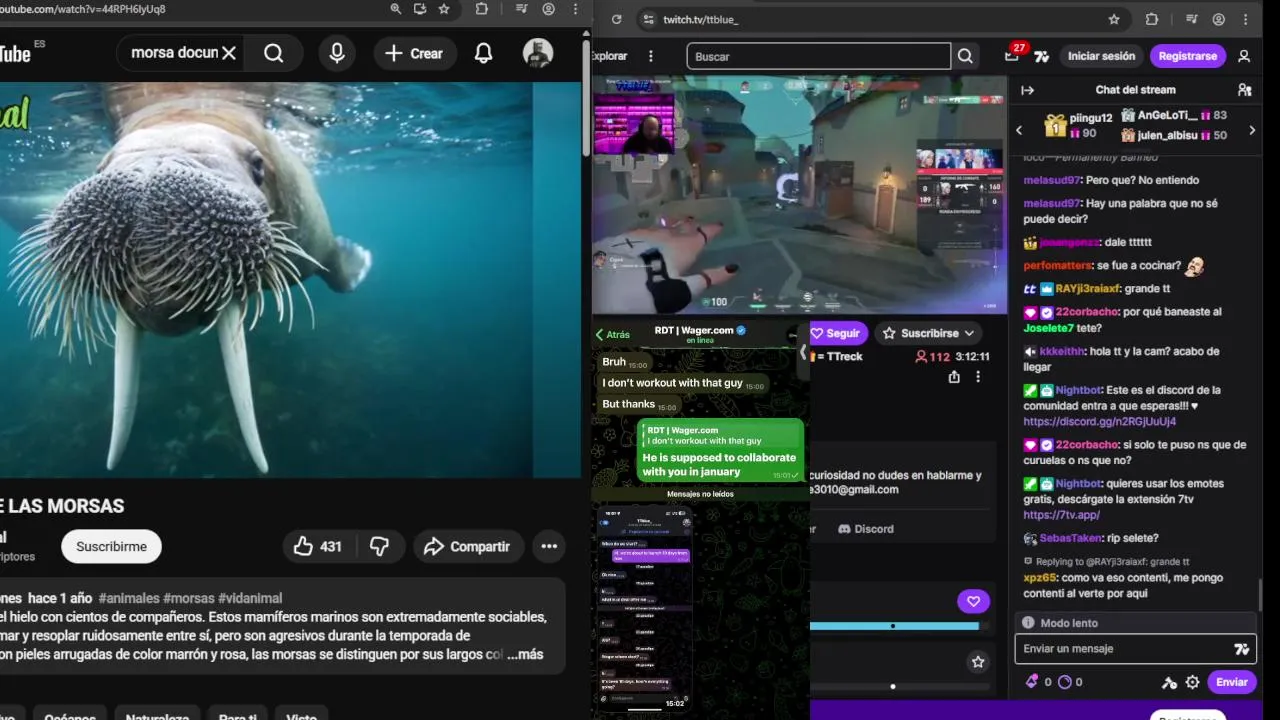Open Chrome three-dot menu in Twitch window
Viewport: 1280px width, 720px height.
click(x=1246, y=19)
